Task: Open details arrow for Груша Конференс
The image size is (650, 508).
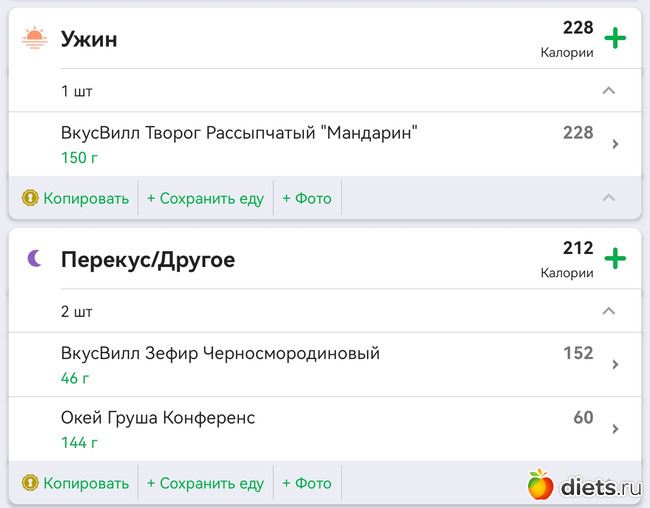Action: click(x=615, y=429)
